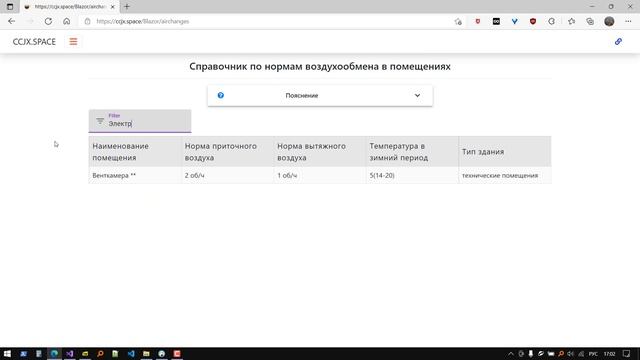Add page to favorites with star-plus icon
The image size is (640, 360).
[x=458, y=22]
